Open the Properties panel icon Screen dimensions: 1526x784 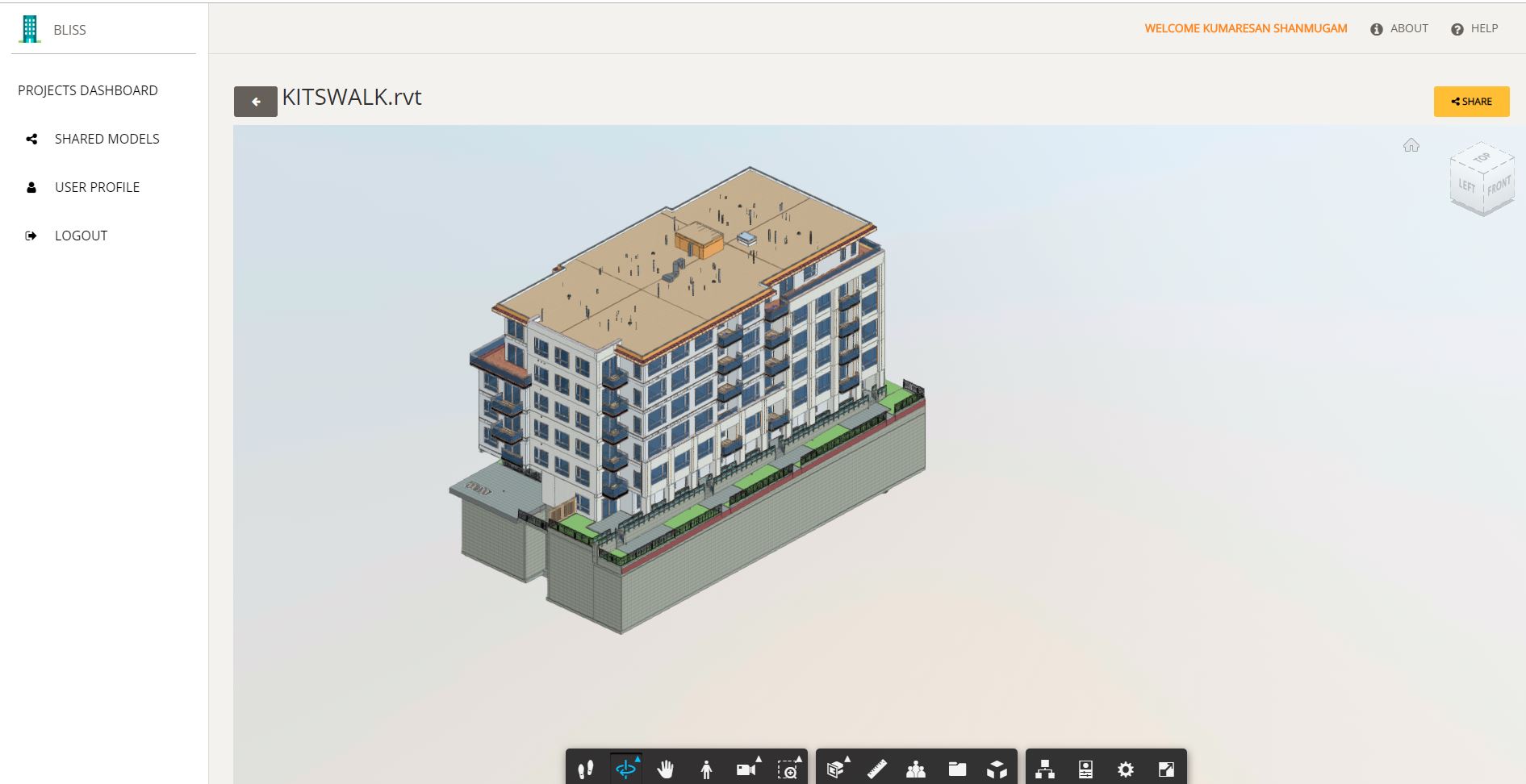(x=1085, y=769)
